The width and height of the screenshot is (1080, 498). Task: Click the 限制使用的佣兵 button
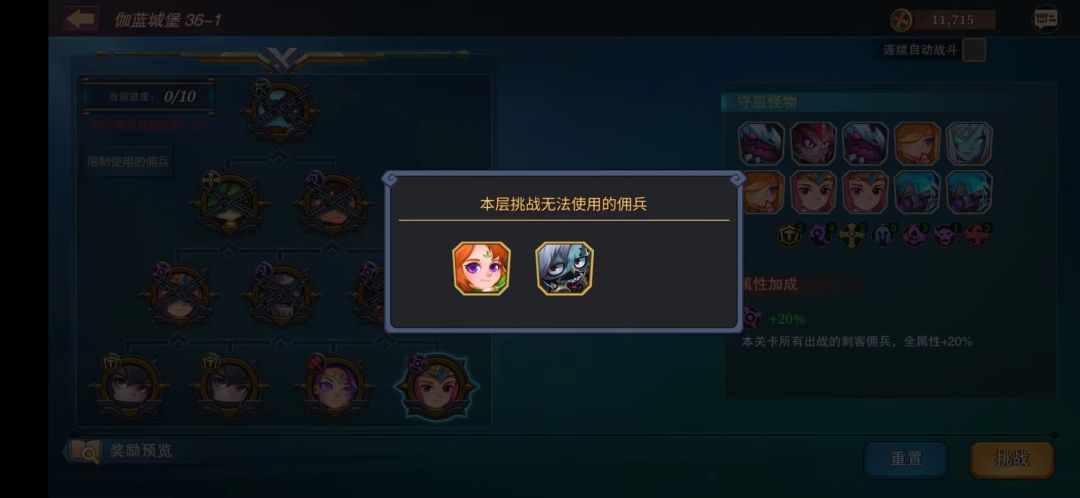tap(128, 162)
